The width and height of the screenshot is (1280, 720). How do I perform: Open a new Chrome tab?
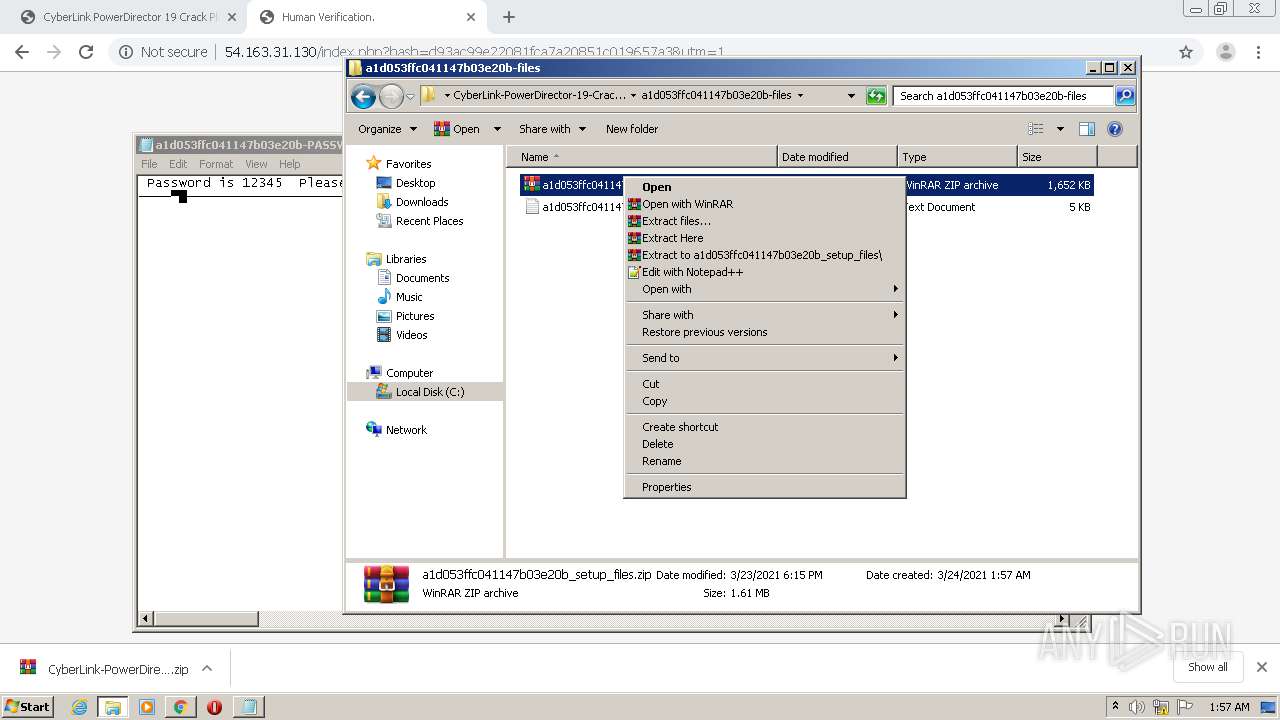(x=509, y=17)
